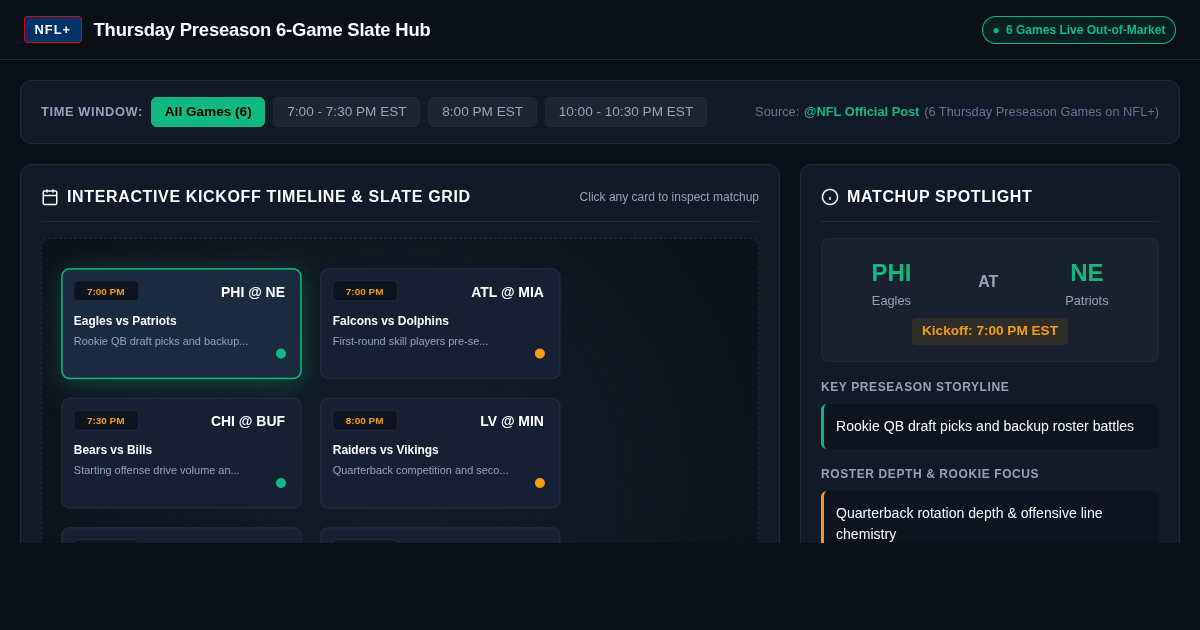Click the 'First-round skill players pre-se...' description

pos(411,341)
